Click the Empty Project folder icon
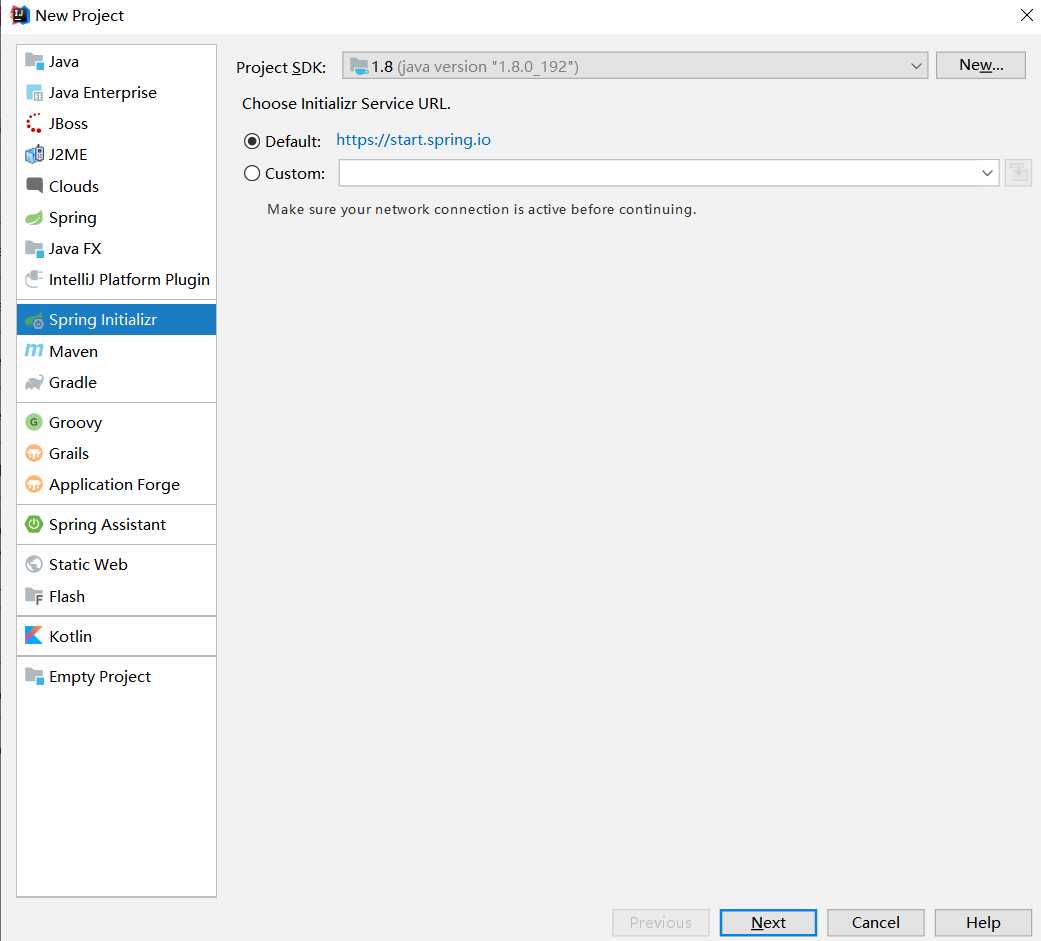This screenshot has height=941, width=1041. tap(34, 676)
